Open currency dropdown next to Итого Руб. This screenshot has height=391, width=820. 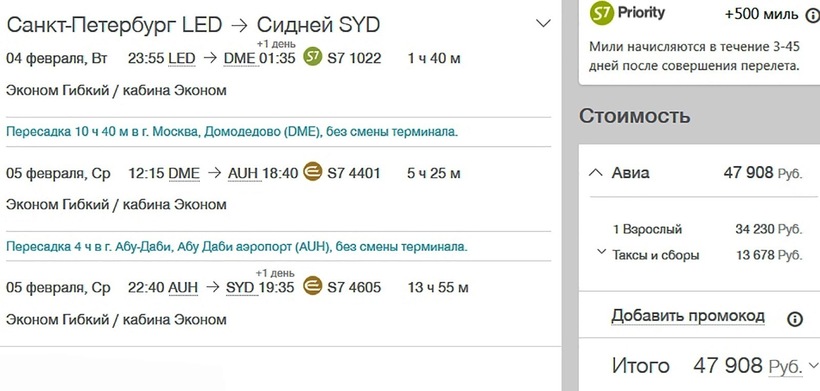pyautogui.click(x=812, y=365)
